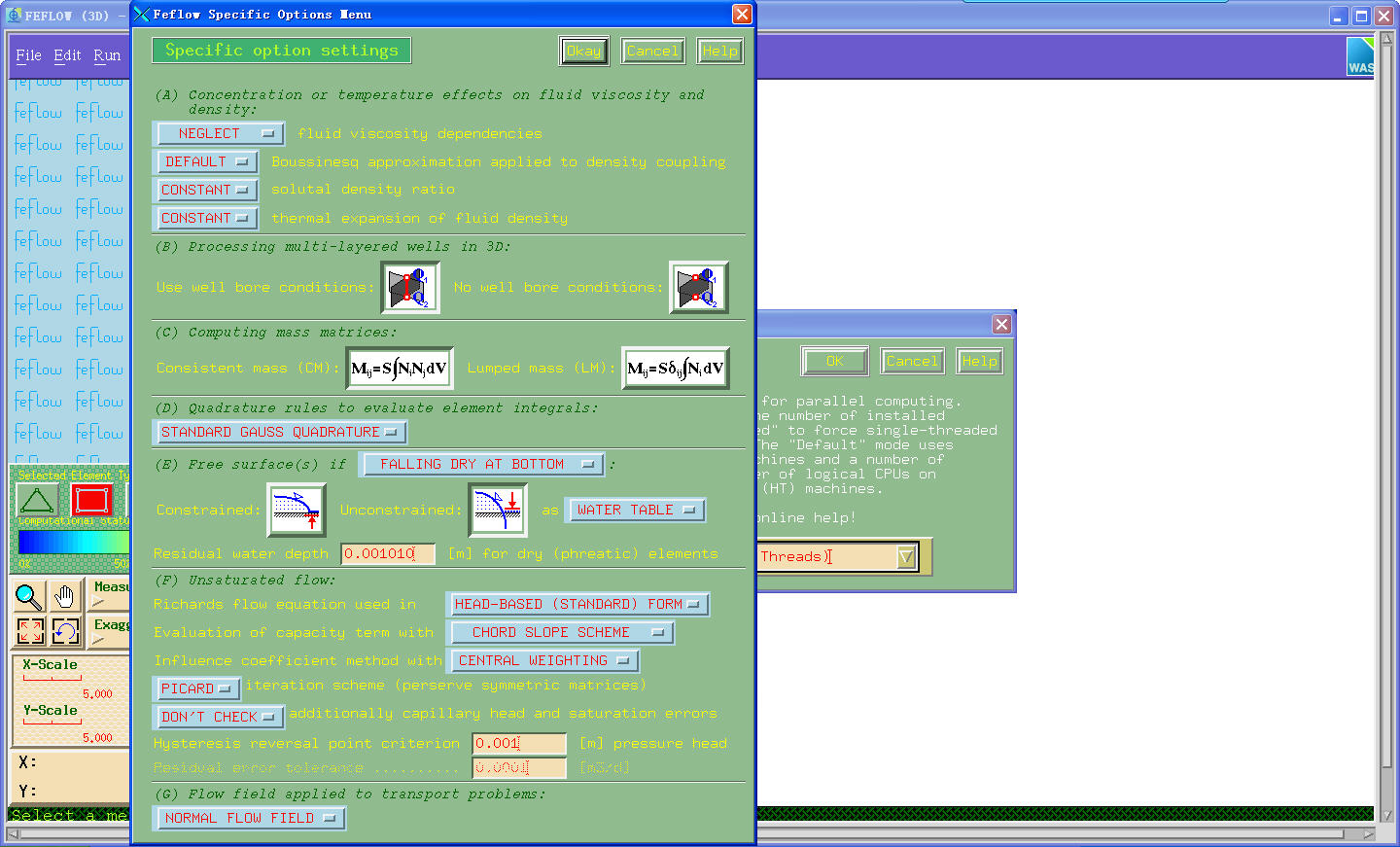Close the Feflow Specific Options Menu window

point(742,14)
